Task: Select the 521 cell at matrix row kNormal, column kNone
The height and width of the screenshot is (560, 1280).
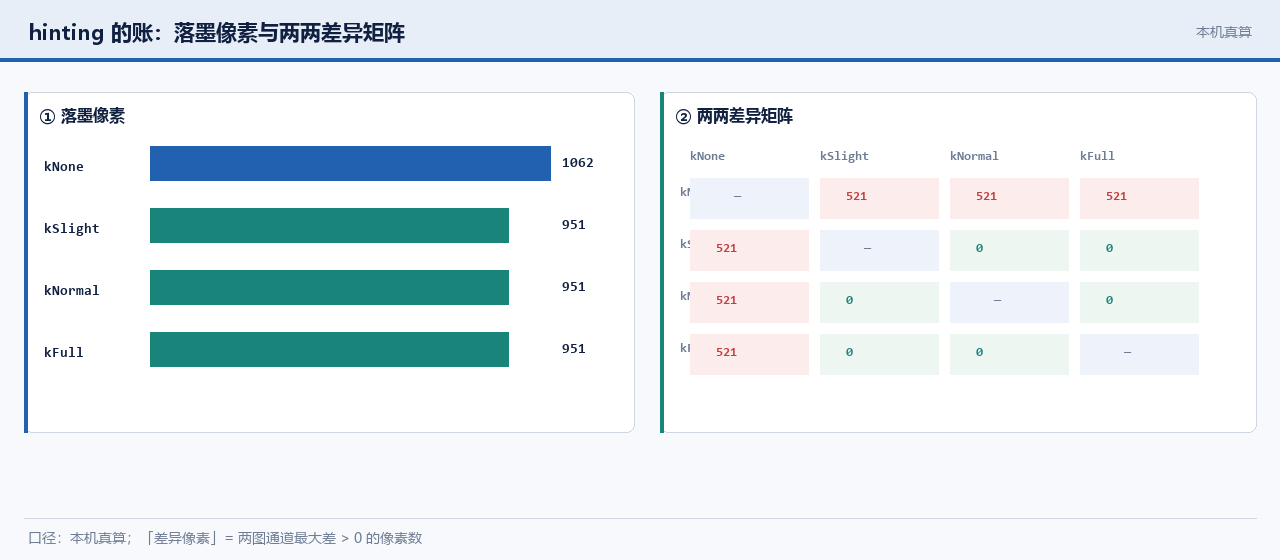Action: coord(749,302)
